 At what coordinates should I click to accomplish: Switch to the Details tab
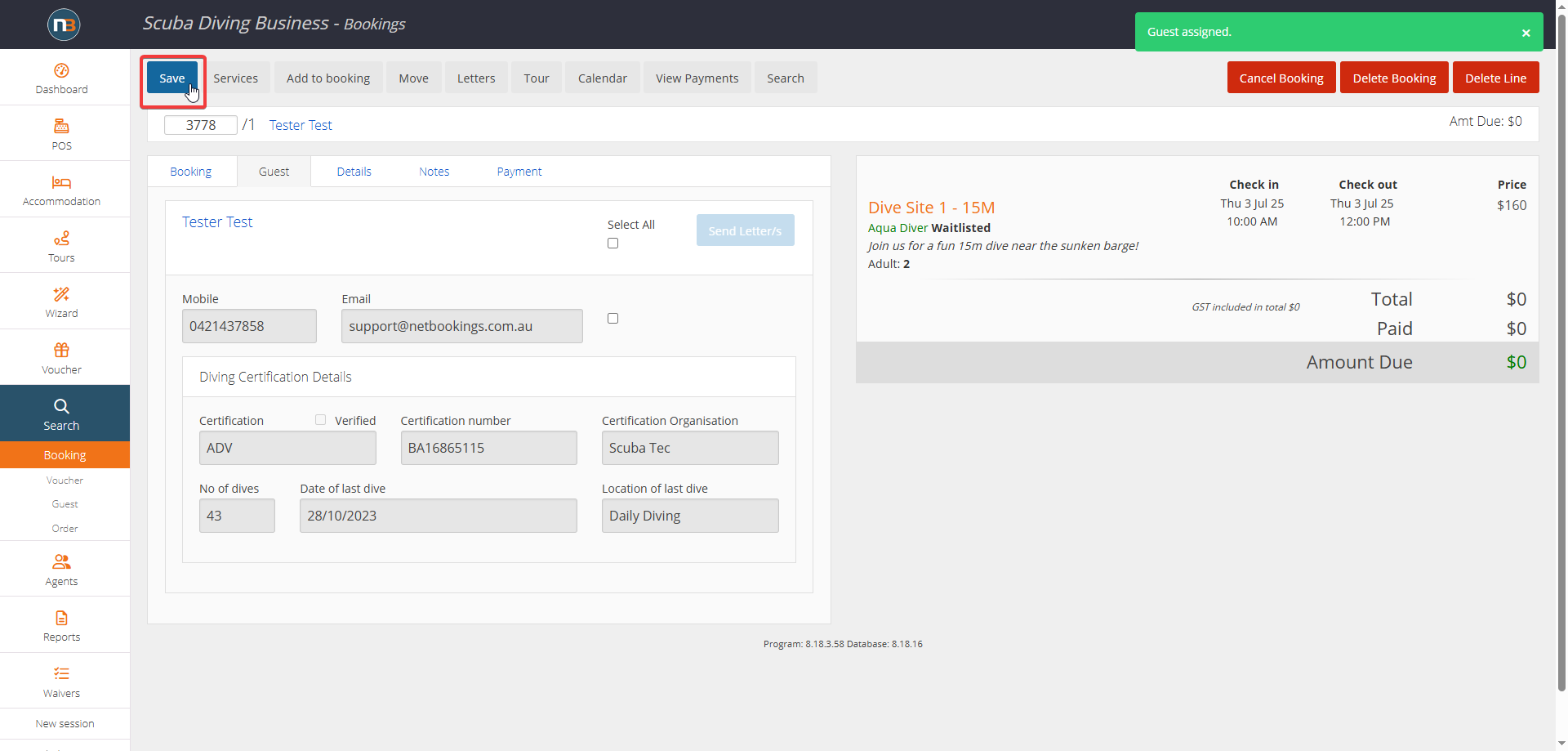pos(354,172)
